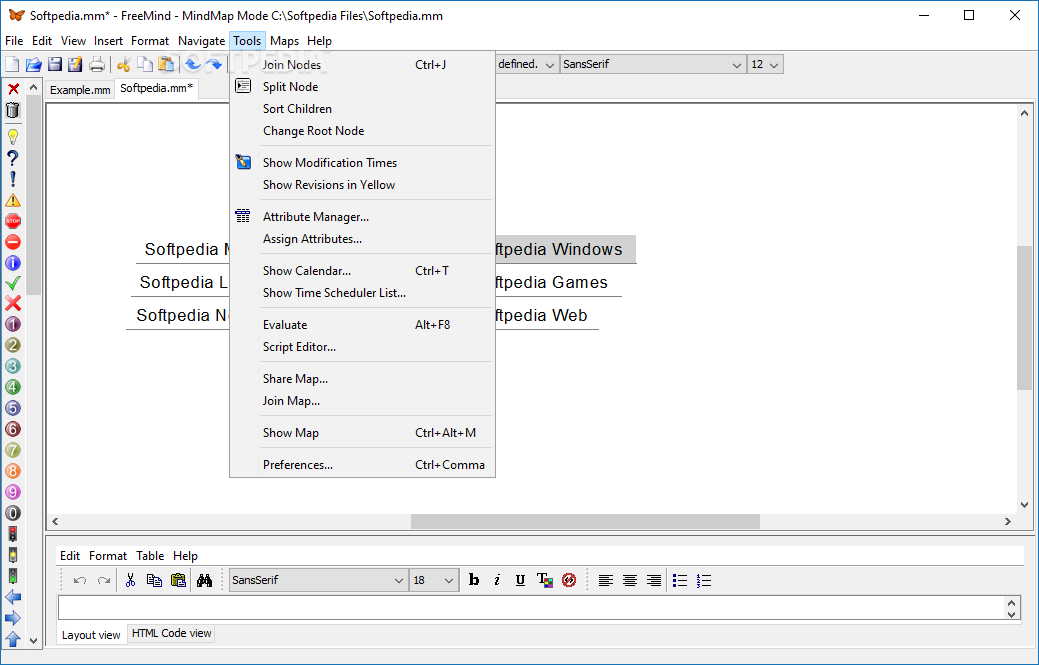Click the binoculars Find icon in note editor
This screenshot has width=1039, height=665.
204,580
